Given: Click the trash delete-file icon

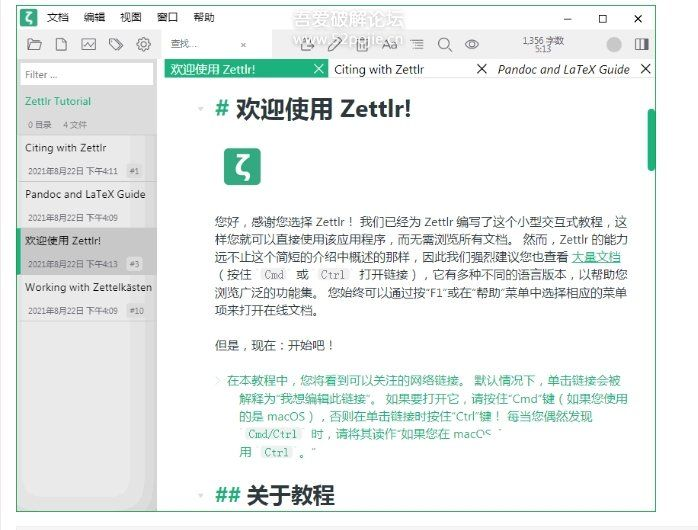Looking at the screenshot, I should point(362,44).
